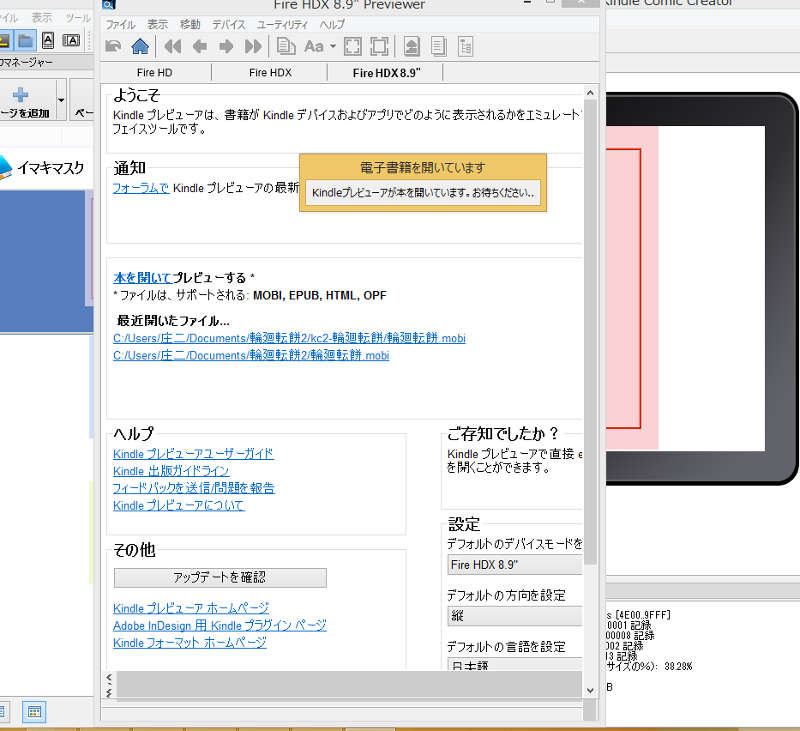800x731 pixels.
Task: Click the folder icon in Comic Creator toolbar
Action: click(x=25, y=41)
